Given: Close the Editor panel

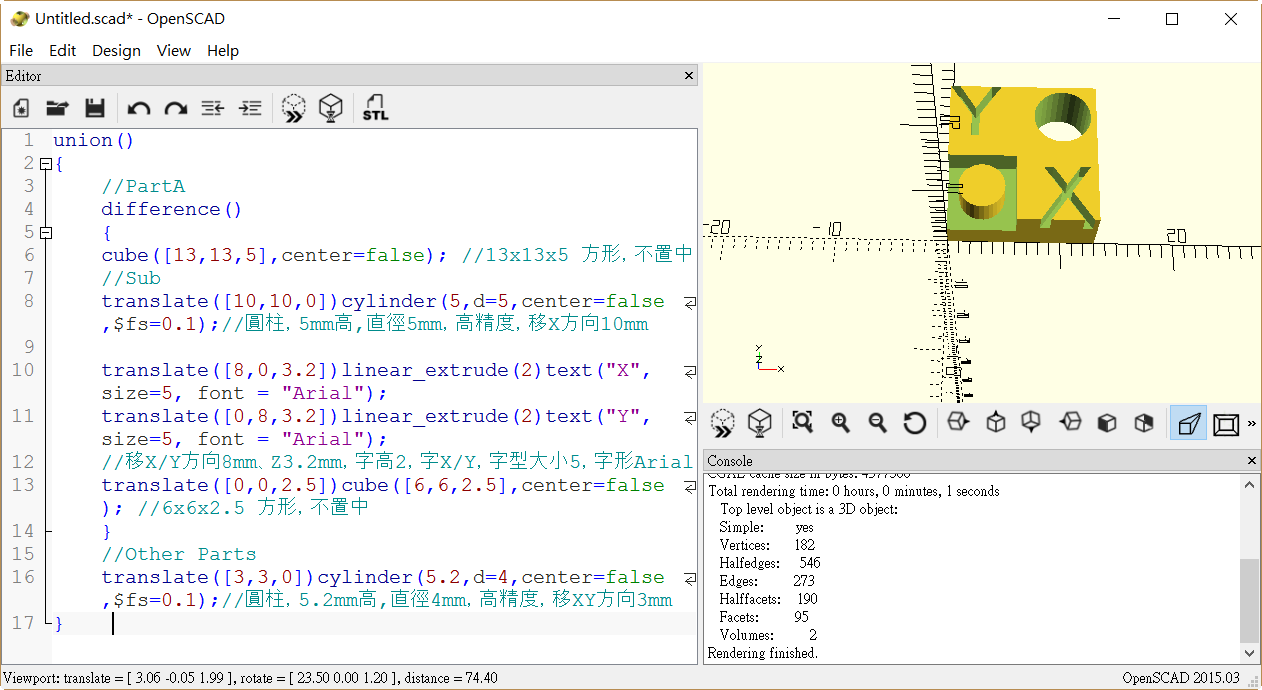Looking at the screenshot, I should 689,76.
